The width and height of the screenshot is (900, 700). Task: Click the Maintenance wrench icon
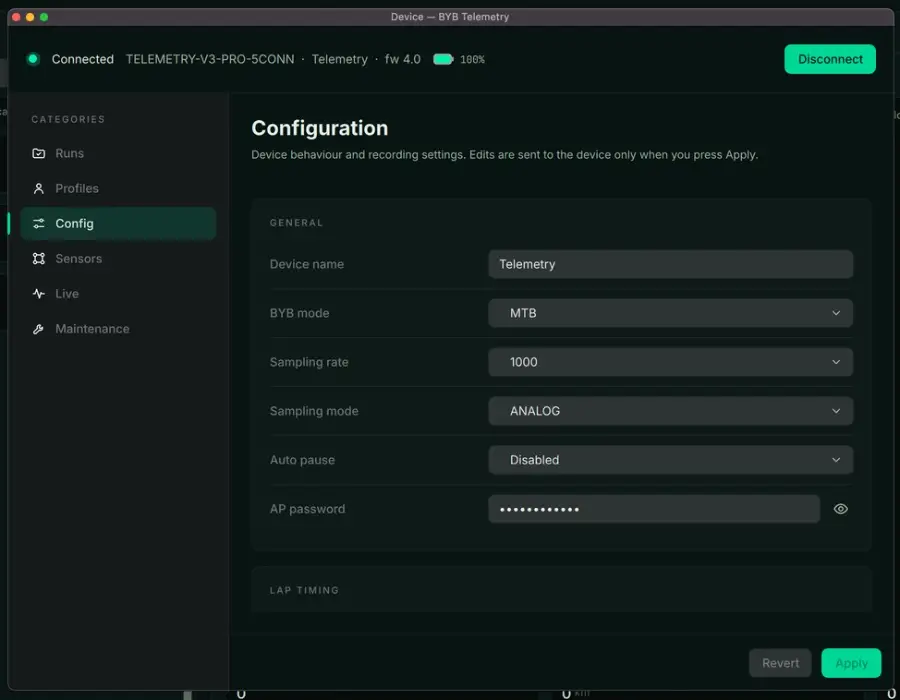pyautogui.click(x=38, y=329)
